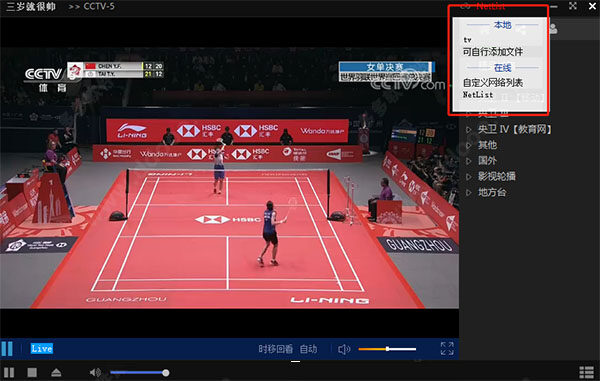Enter fullscreen via the video overlay expand icon
600x381 pixels.
(x=447, y=348)
